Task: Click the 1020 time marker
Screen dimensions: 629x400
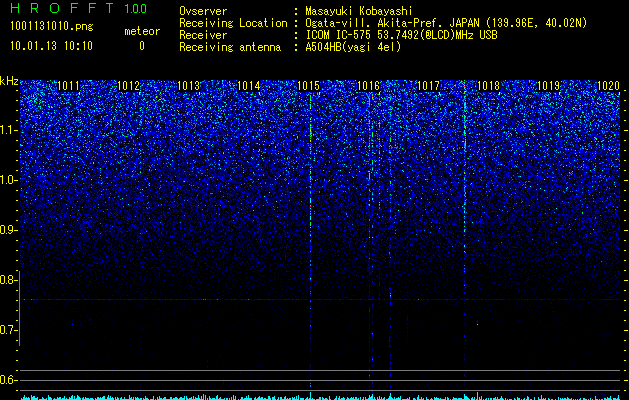Action: tap(608, 86)
